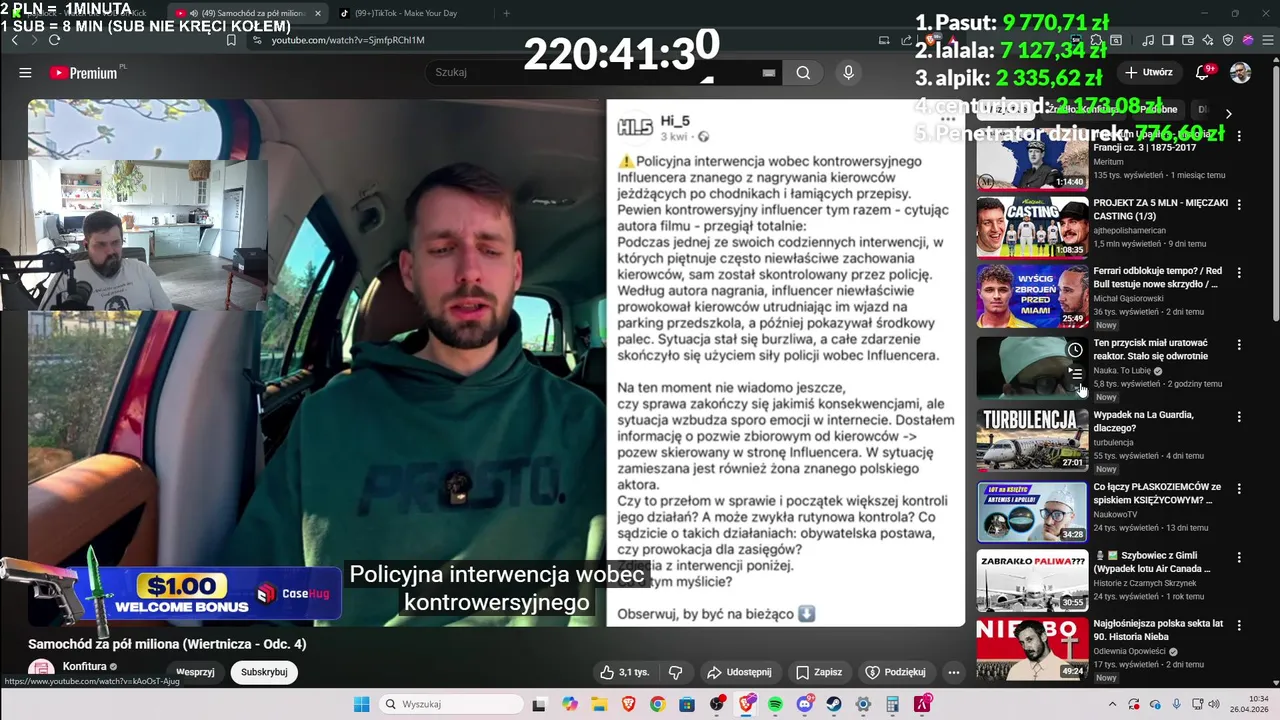Open the options menu for the Ferrari odblokuje tempo video
This screenshot has width=1280, height=720.
point(1239,273)
